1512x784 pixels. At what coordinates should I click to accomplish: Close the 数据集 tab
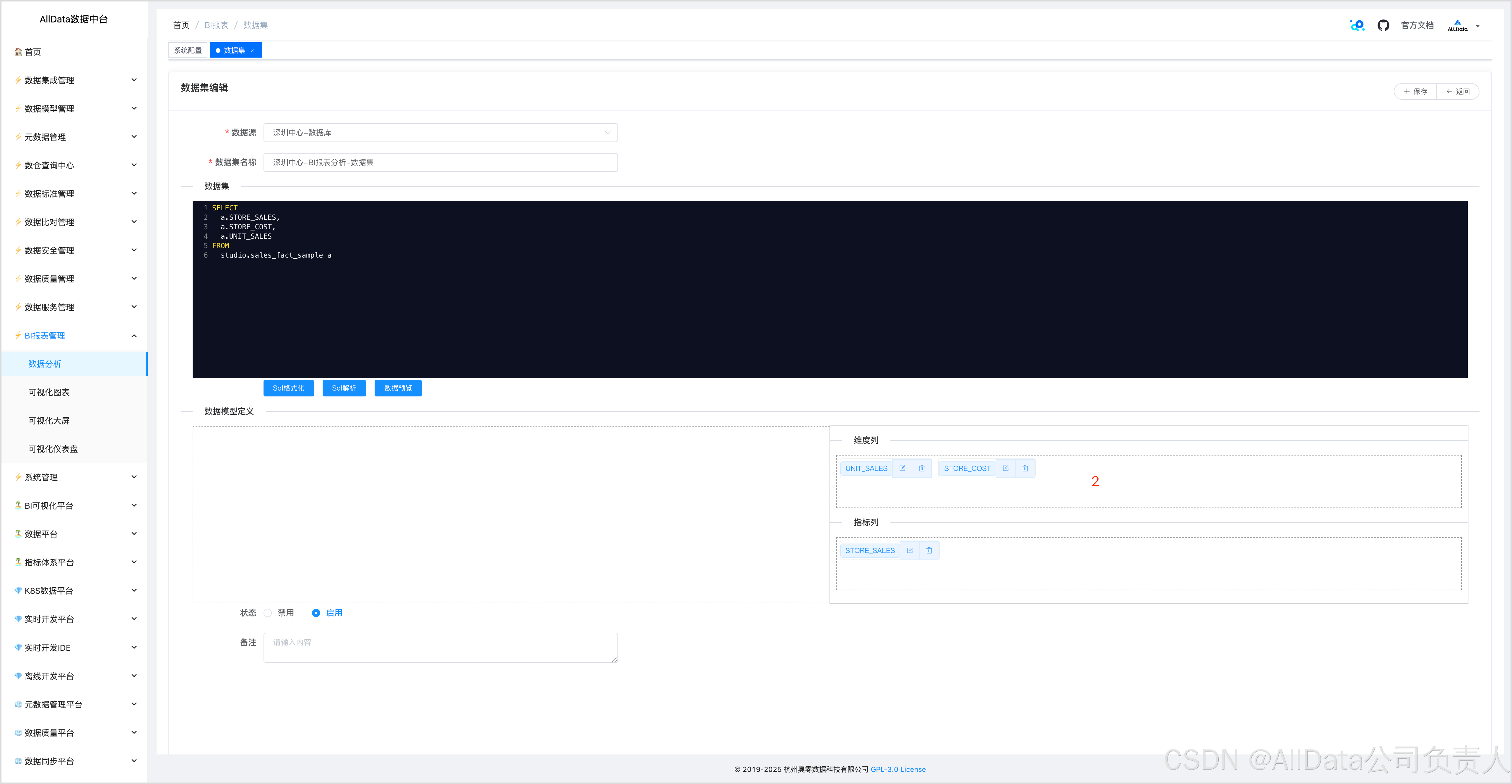click(252, 51)
